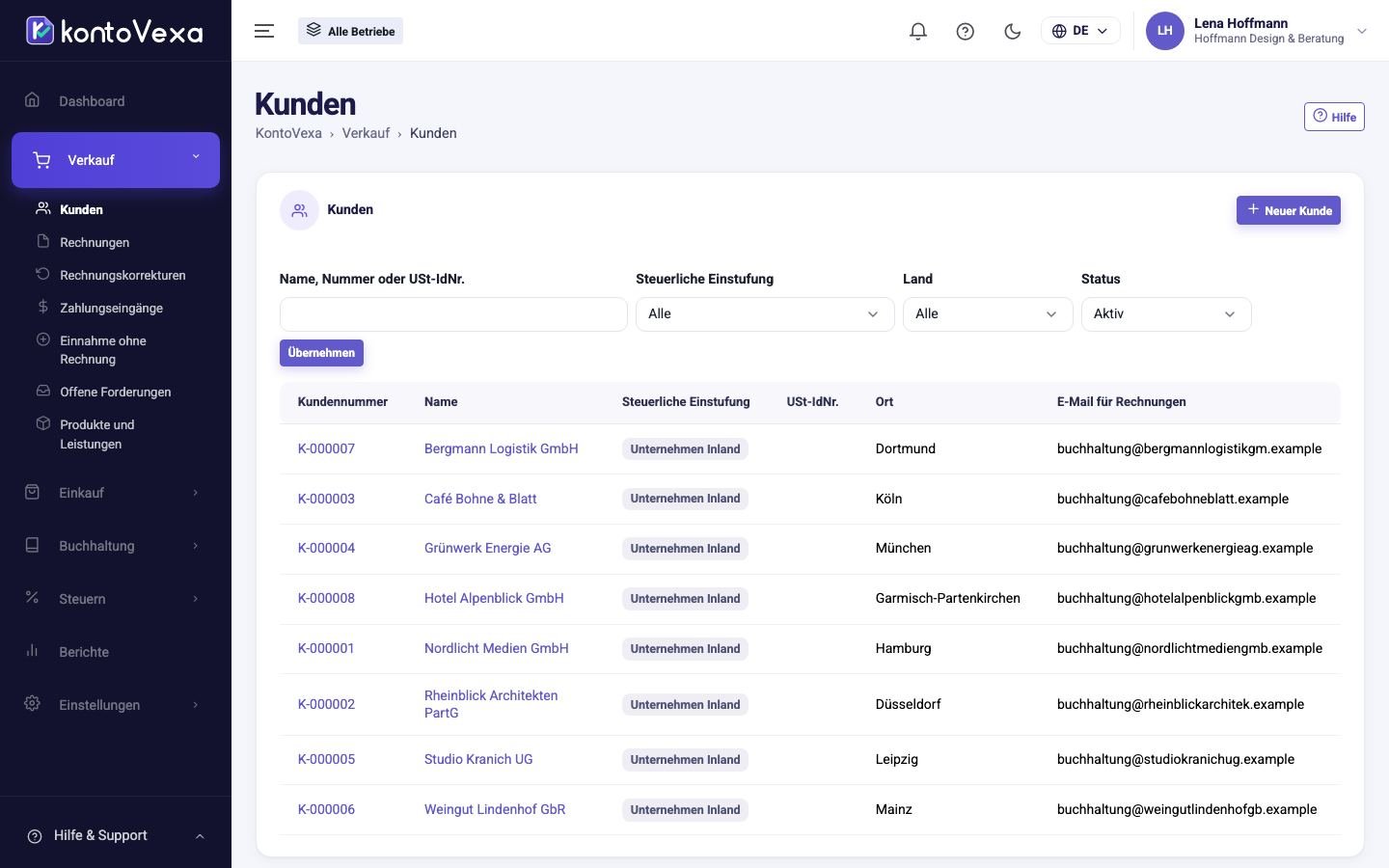Click the kontoVexa logo icon
The height and width of the screenshot is (868, 1389).
pyautogui.click(x=40, y=31)
